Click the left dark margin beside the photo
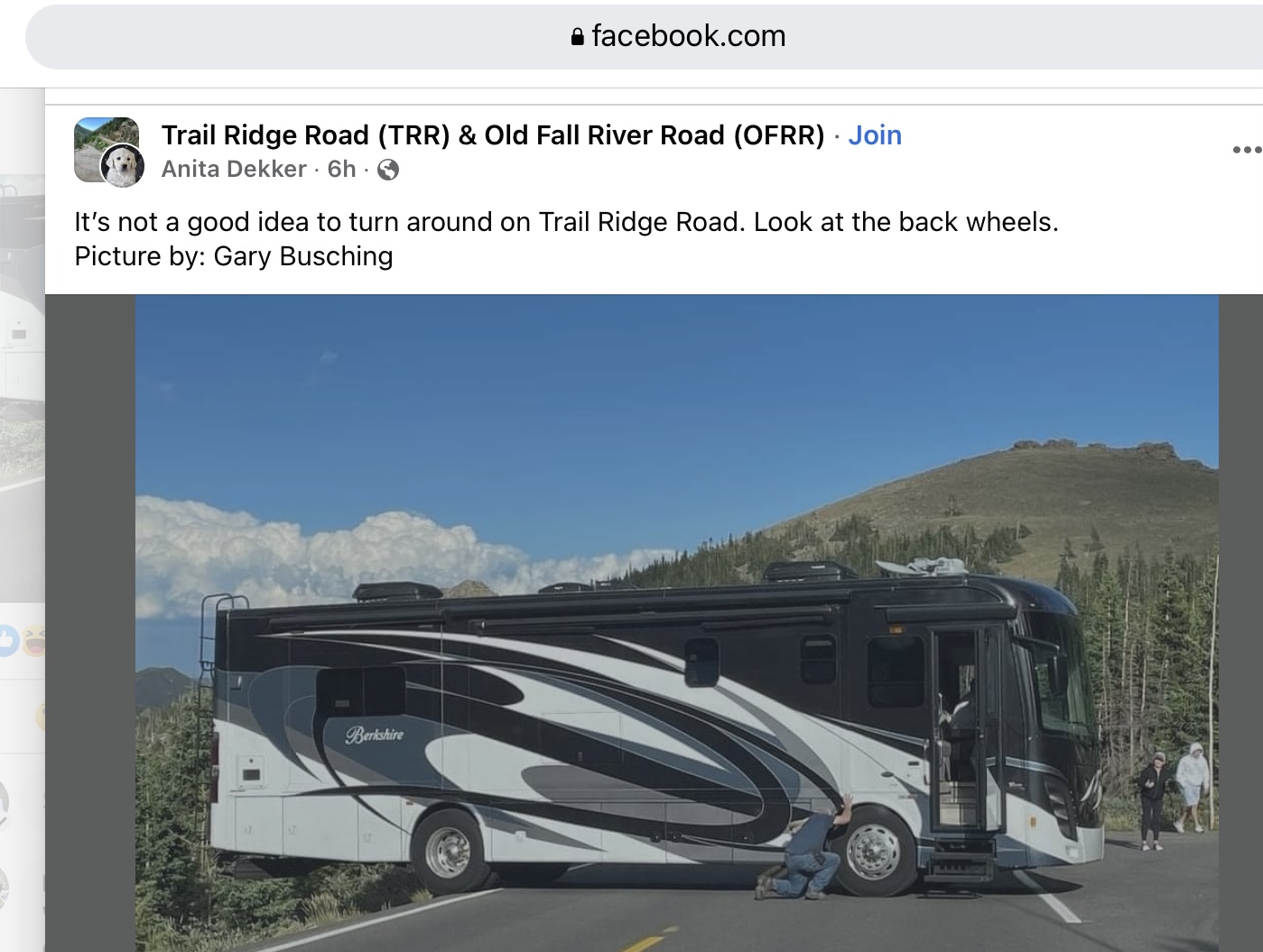Screen dimensions: 1263x952 pyautogui.click(x=90, y=623)
